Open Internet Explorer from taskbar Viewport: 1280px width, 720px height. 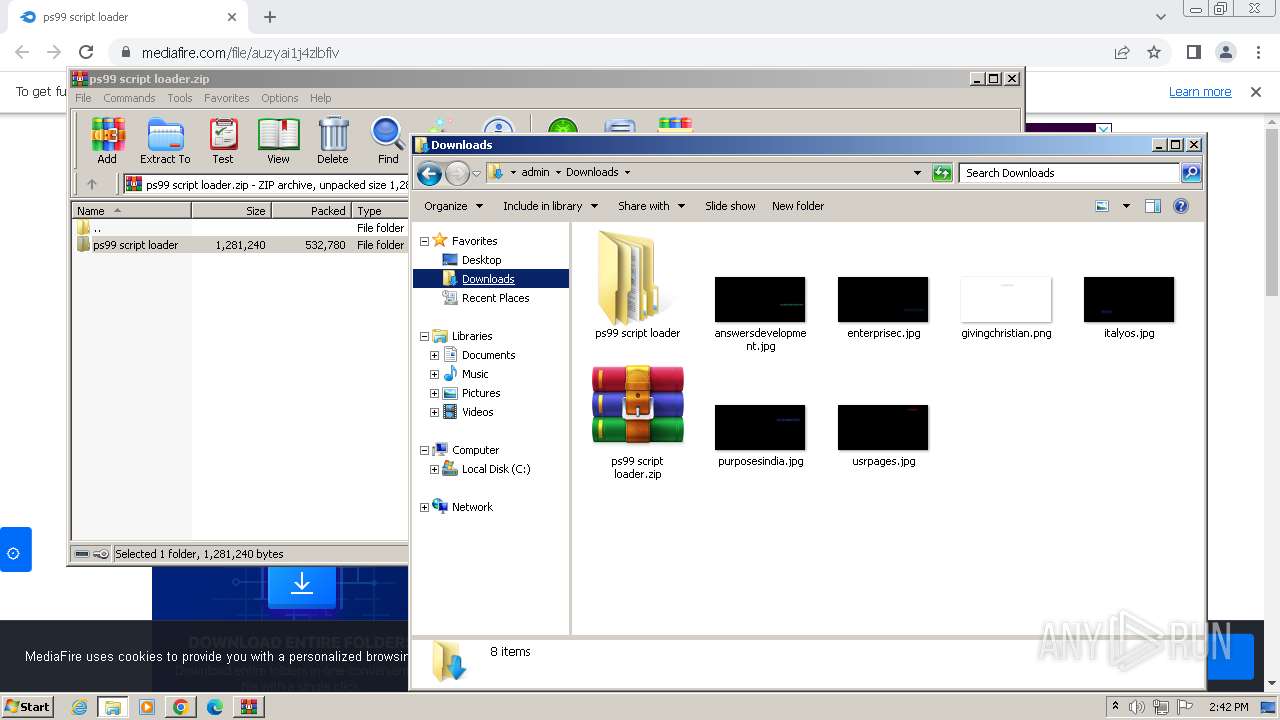click(x=80, y=707)
